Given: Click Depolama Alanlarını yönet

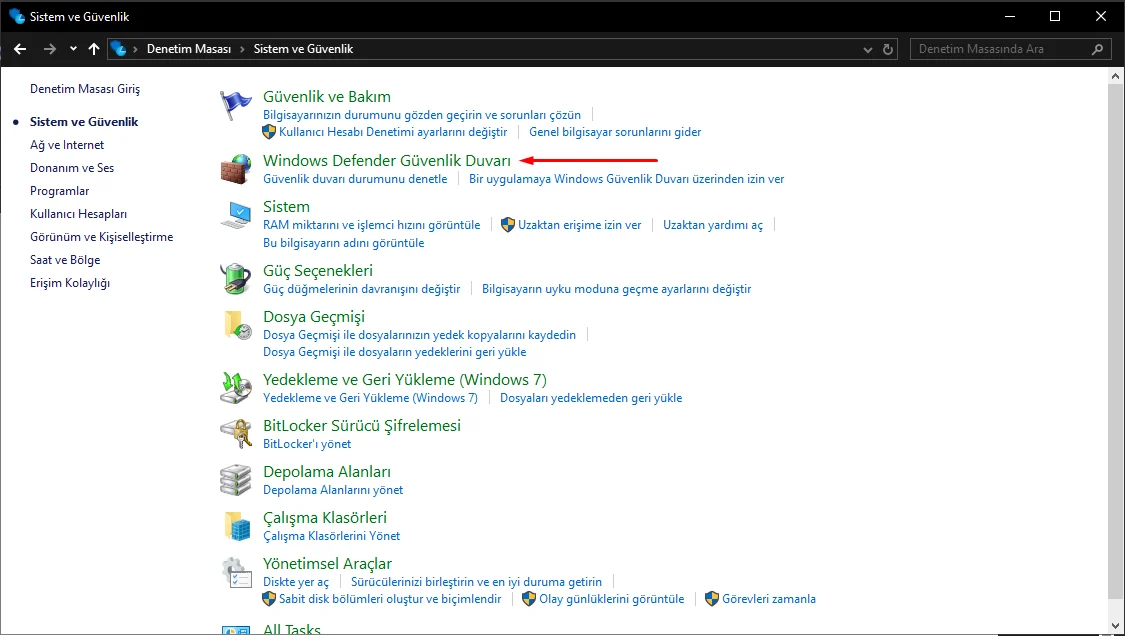Looking at the screenshot, I should click(333, 490).
